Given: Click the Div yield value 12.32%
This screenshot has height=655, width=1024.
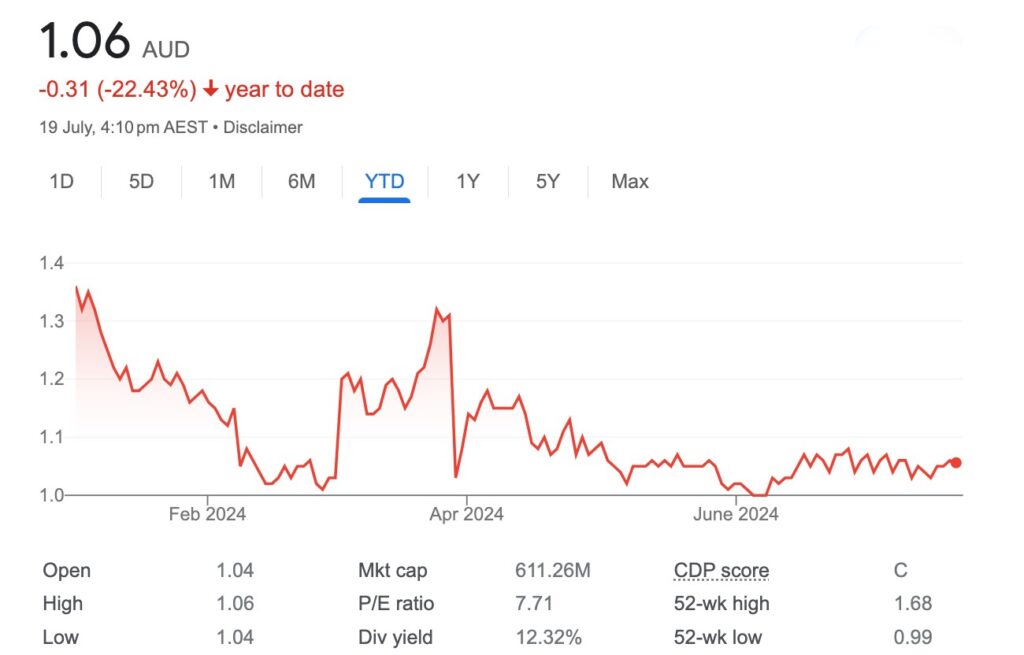Looking at the screenshot, I should [548, 637].
